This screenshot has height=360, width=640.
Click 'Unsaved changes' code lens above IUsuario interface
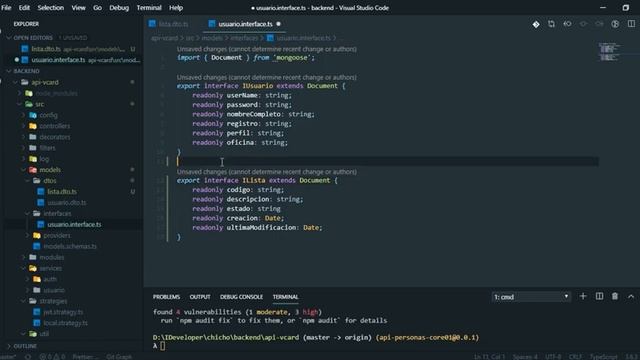click(267, 77)
